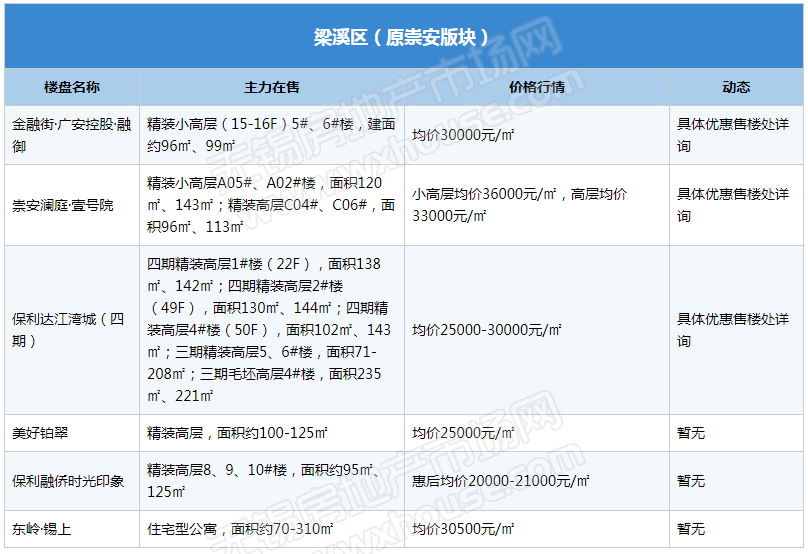Viewport: 808px width, 554px height.
Task: Open the 东岭·锡上 property name
Action: tap(41, 529)
